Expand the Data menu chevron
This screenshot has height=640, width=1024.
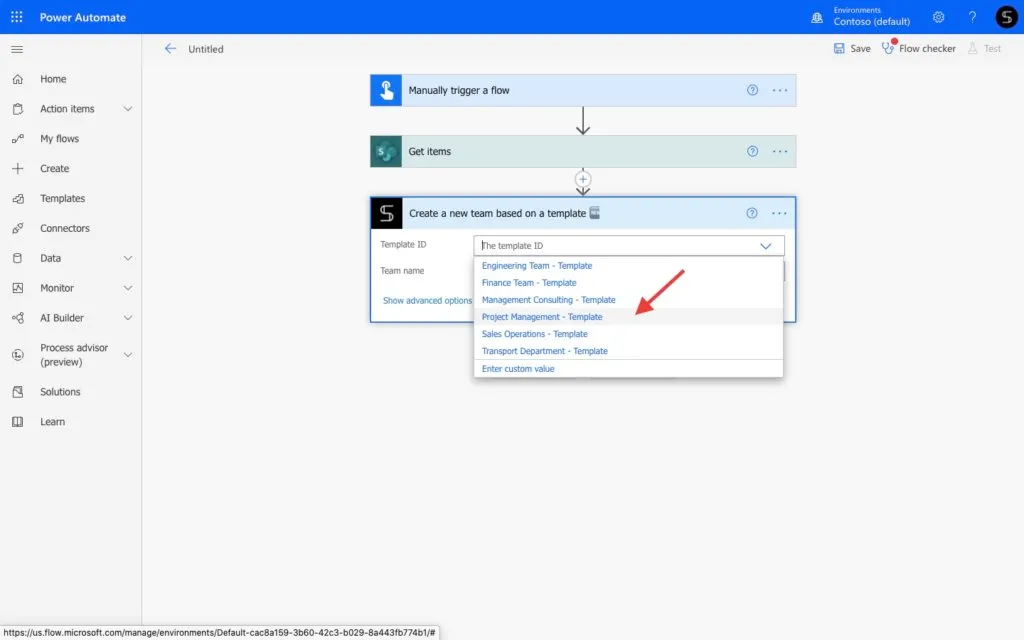(x=128, y=258)
